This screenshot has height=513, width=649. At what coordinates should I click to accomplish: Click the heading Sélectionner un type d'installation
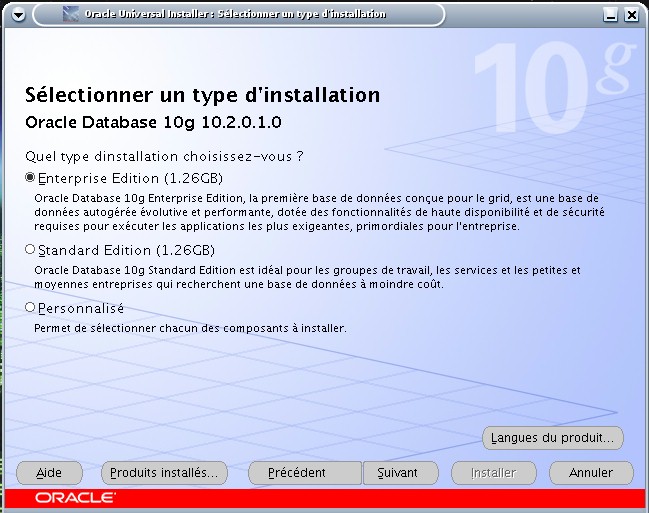pyautogui.click(x=202, y=95)
